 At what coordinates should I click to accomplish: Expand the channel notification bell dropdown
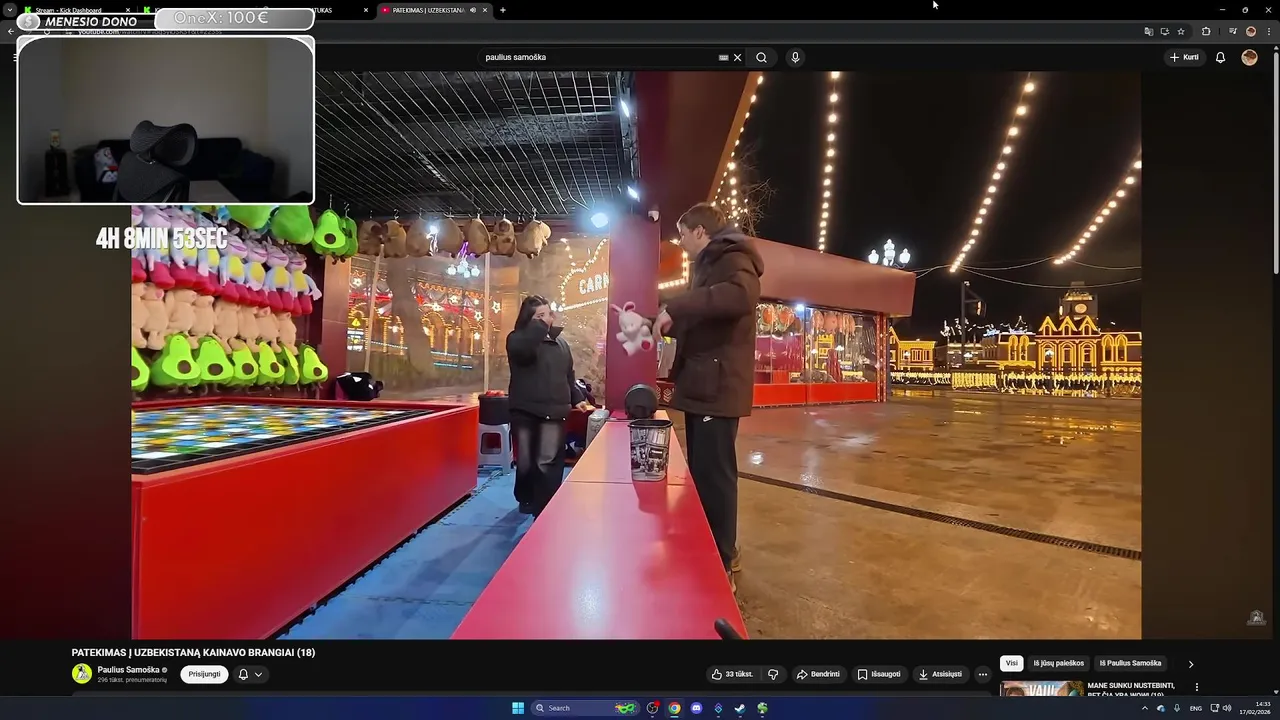250,674
